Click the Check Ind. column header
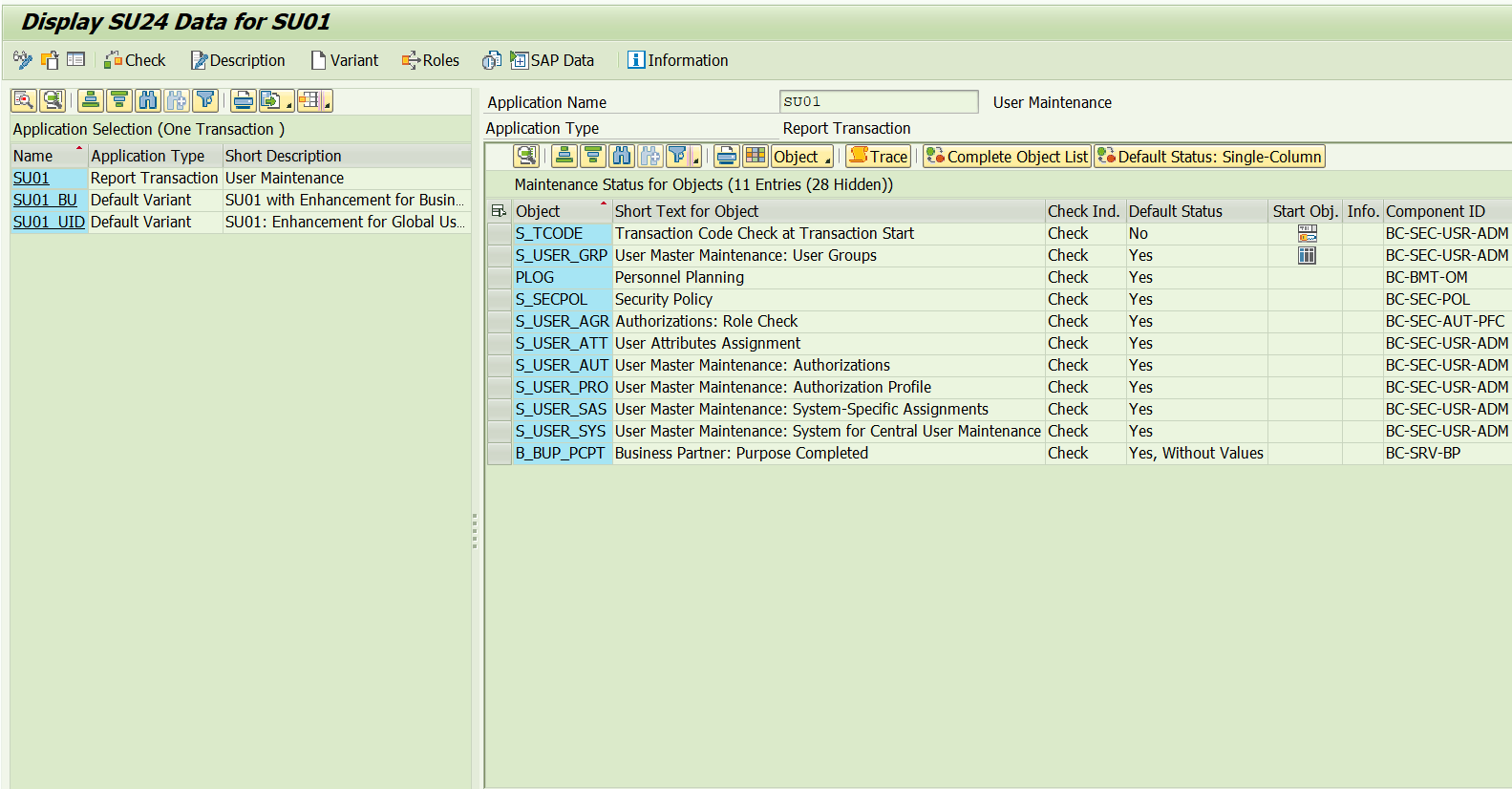This screenshot has height=789, width=1512. point(1085,211)
